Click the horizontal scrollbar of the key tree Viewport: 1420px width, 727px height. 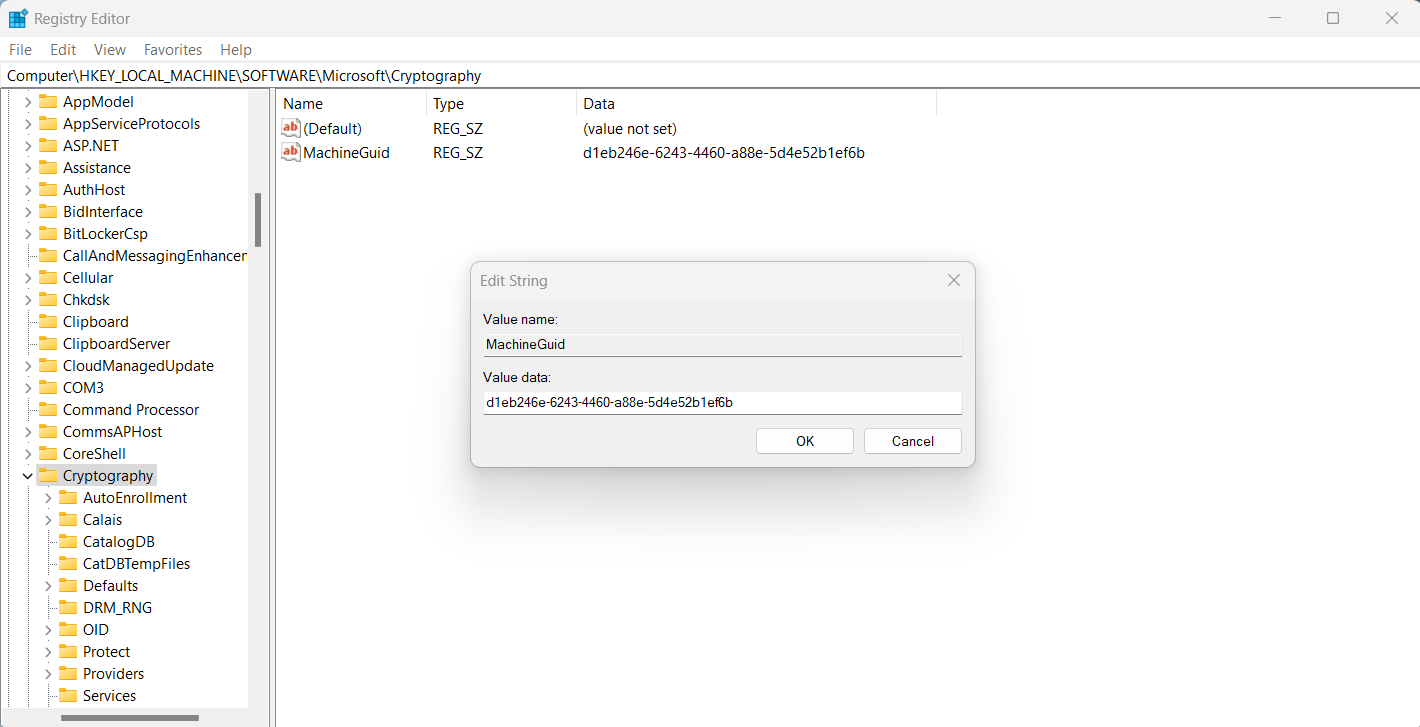[130, 717]
